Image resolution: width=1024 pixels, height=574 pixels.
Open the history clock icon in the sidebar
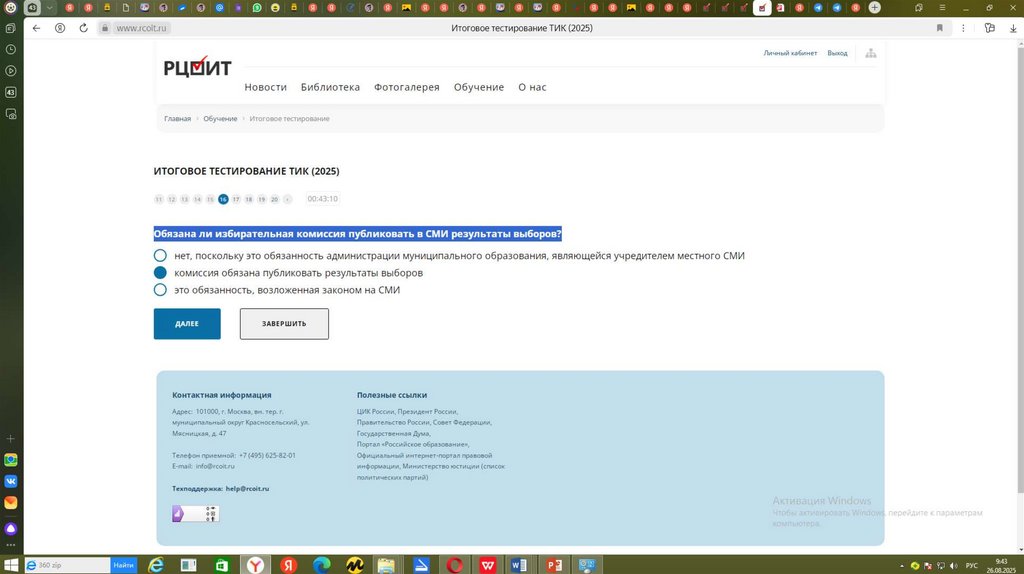pos(10,50)
